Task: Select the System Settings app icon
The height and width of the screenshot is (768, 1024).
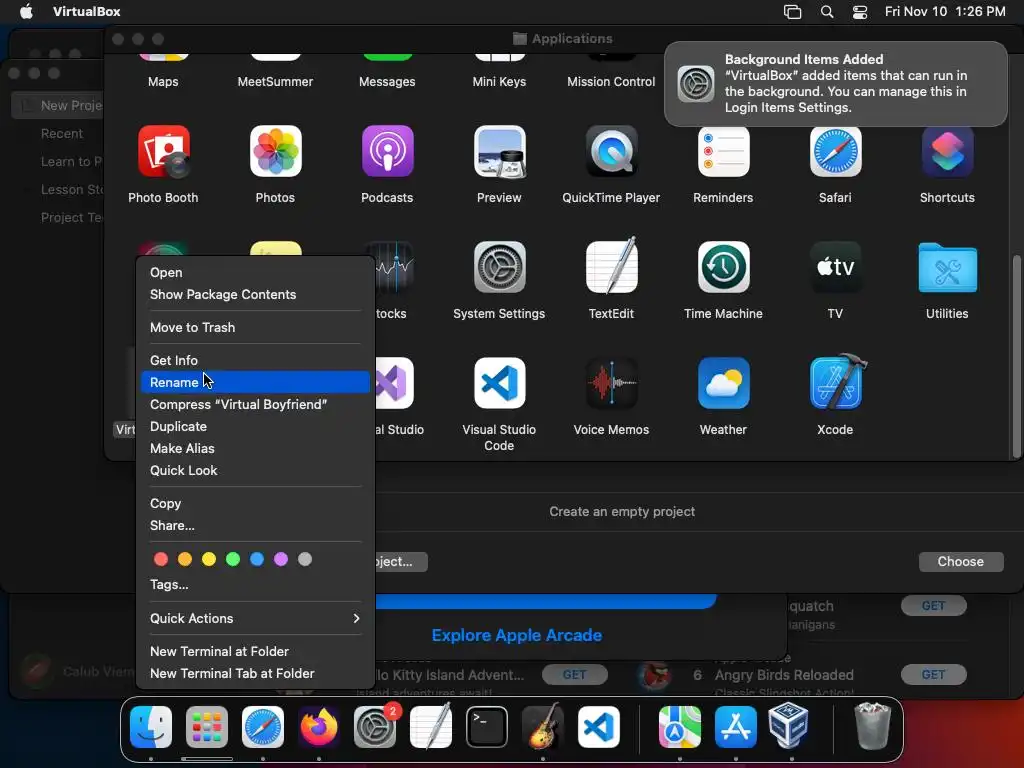Action: (x=500, y=267)
